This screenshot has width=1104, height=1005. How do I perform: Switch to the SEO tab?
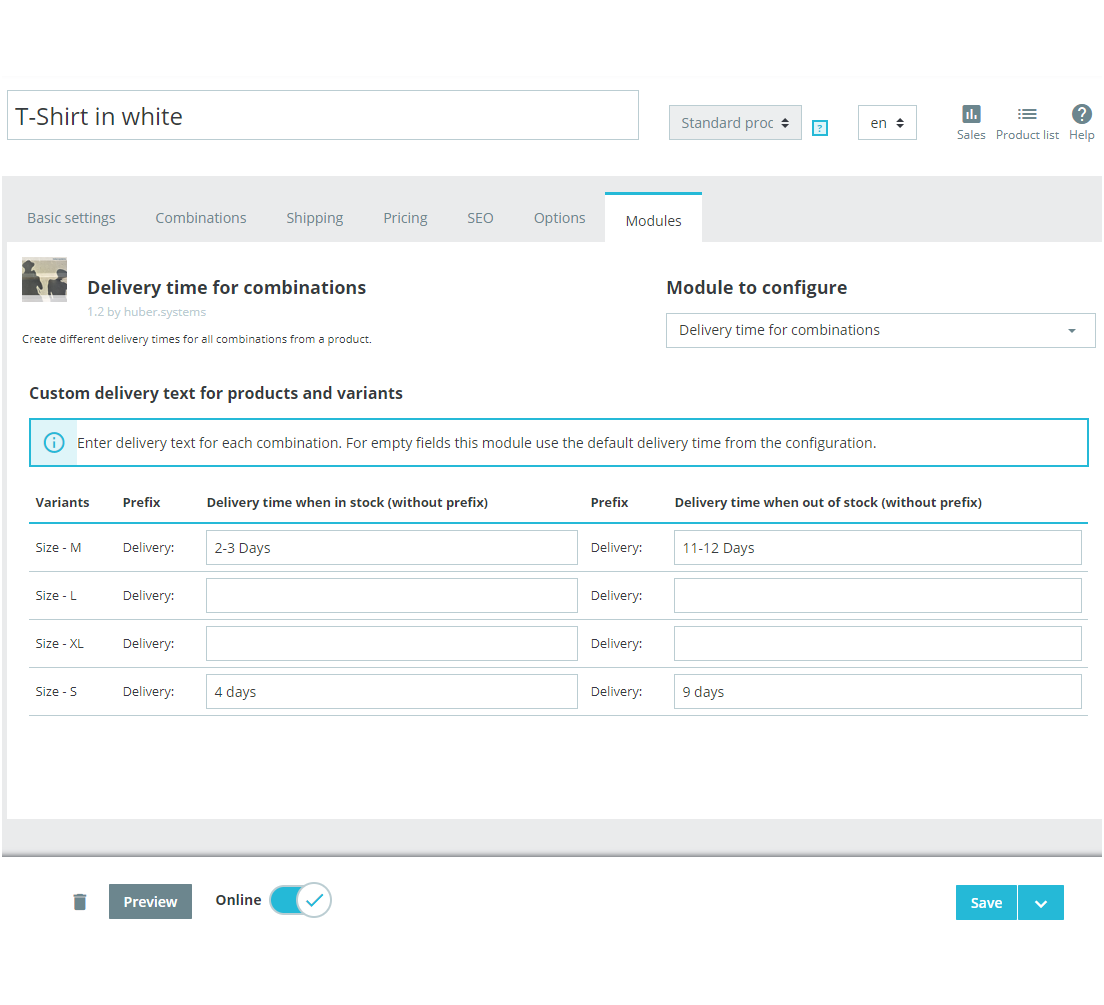(x=480, y=218)
